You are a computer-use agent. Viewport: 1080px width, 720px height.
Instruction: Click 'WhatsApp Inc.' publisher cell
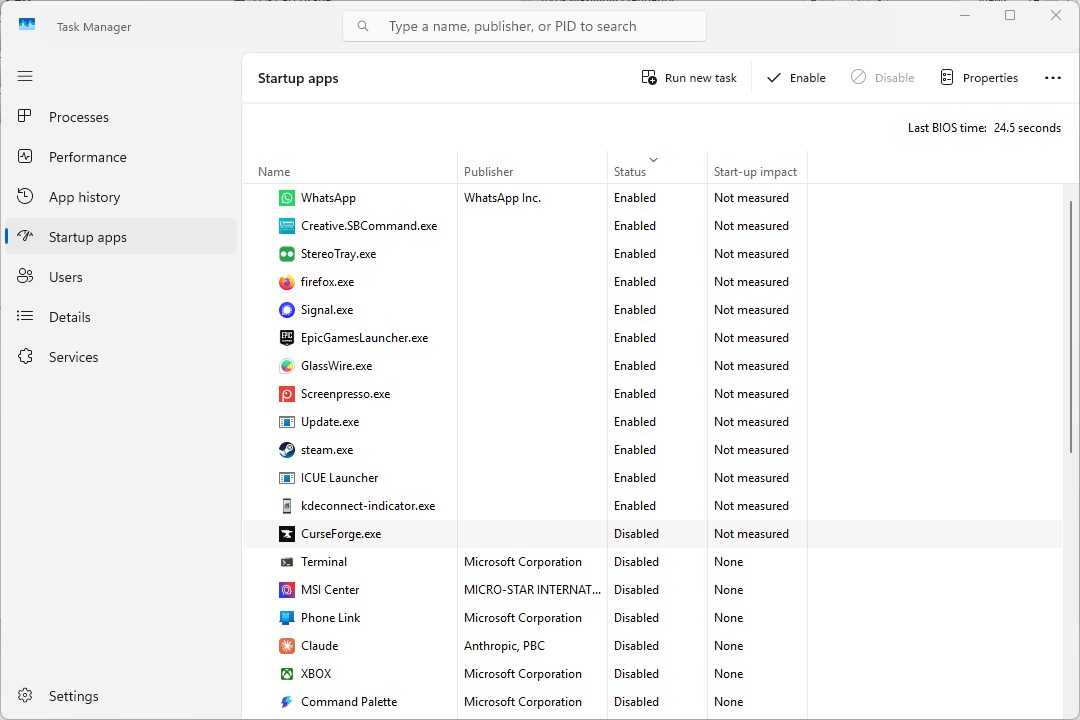[502, 198]
